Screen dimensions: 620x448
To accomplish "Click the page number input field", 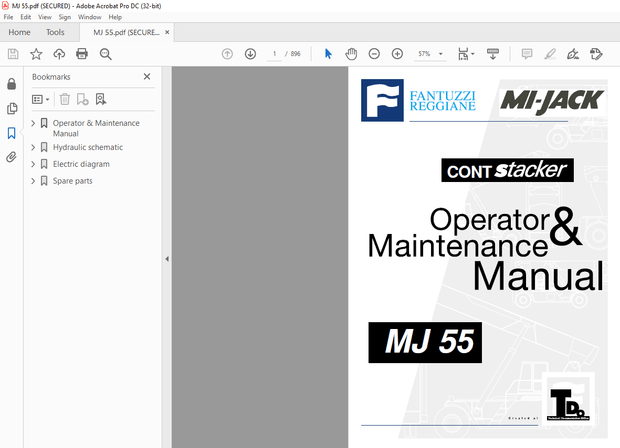I will [274, 54].
